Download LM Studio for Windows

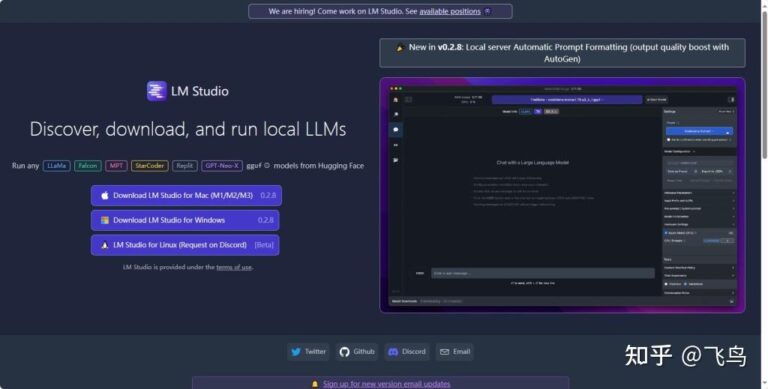185,220
